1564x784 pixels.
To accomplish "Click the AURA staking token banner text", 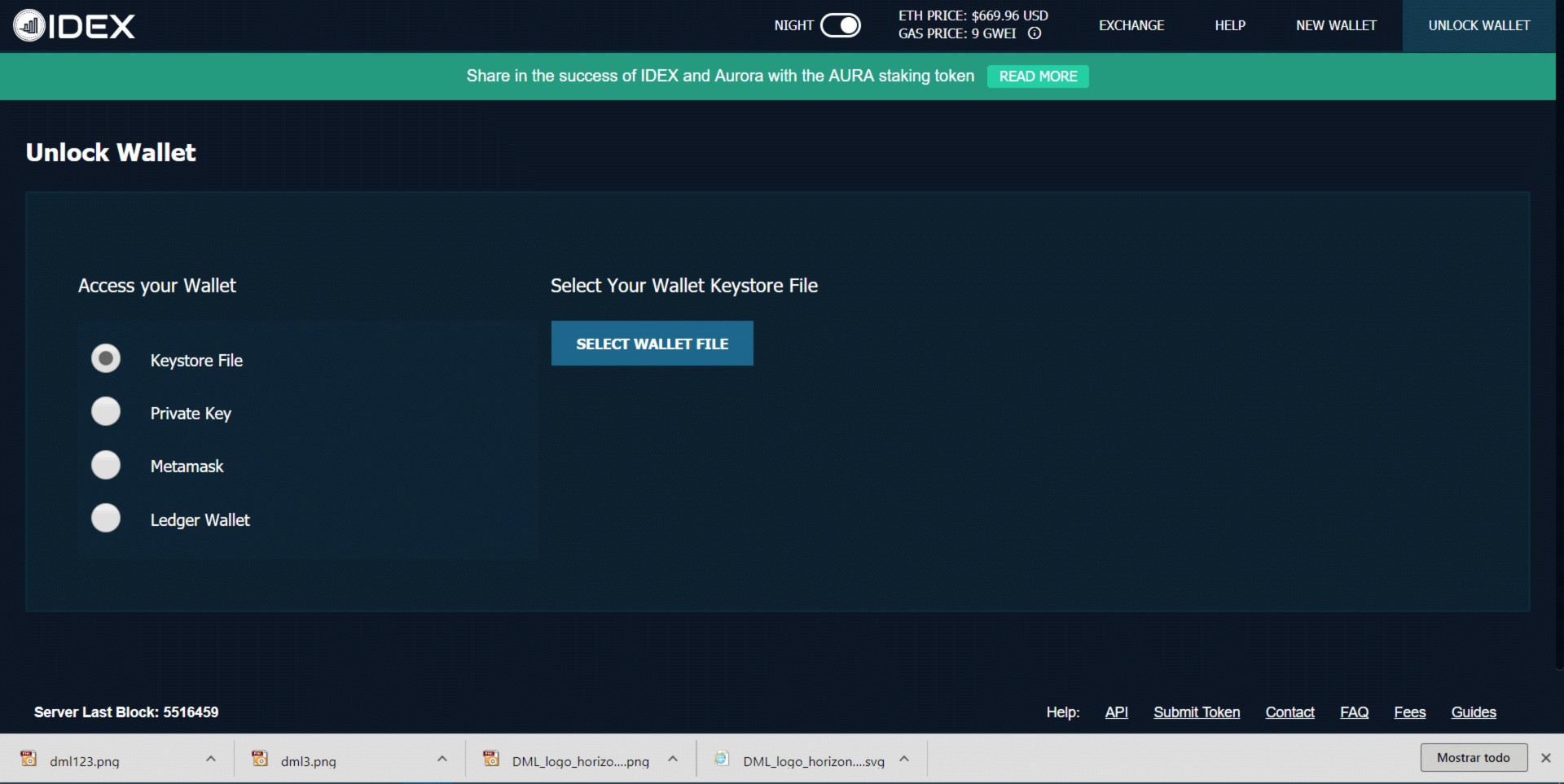I will (x=720, y=76).
